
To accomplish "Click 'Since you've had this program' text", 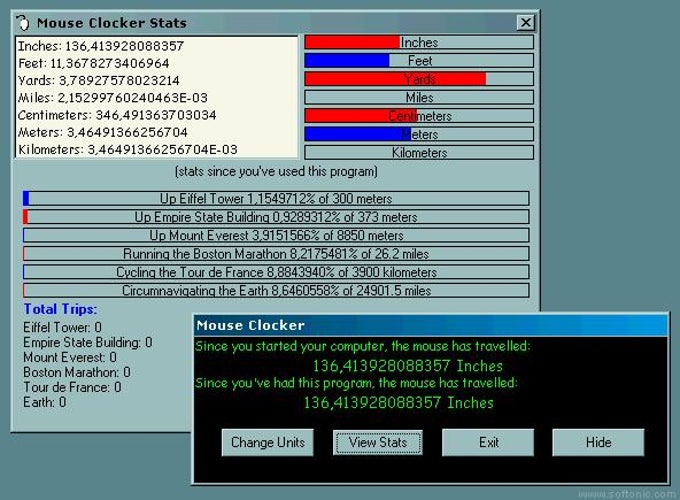I will point(356,383).
